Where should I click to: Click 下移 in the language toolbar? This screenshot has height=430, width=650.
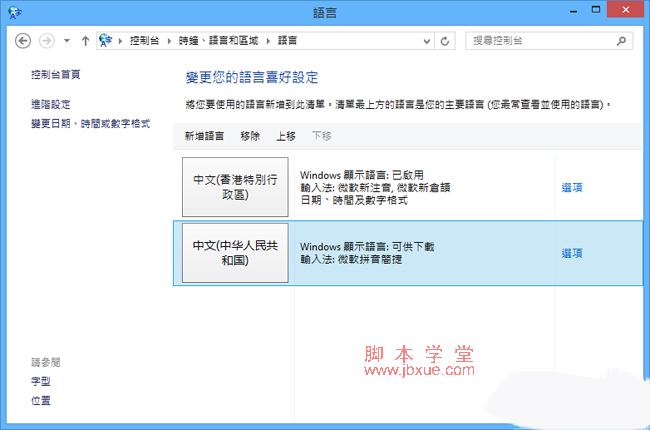pos(322,136)
